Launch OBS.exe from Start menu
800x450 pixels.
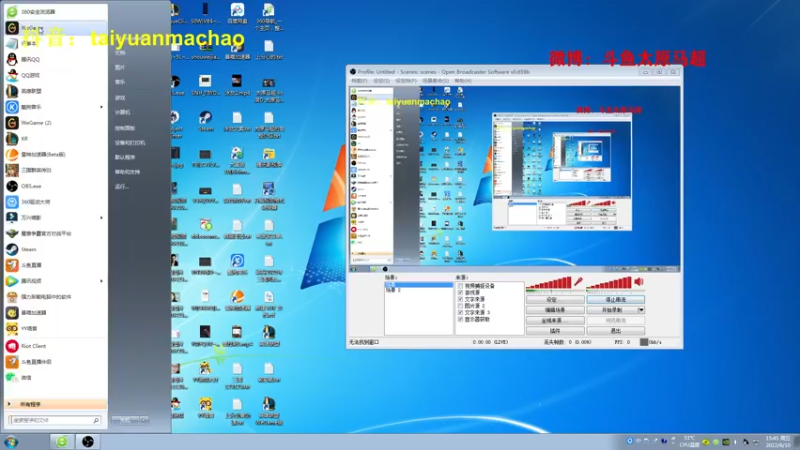[55, 186]
